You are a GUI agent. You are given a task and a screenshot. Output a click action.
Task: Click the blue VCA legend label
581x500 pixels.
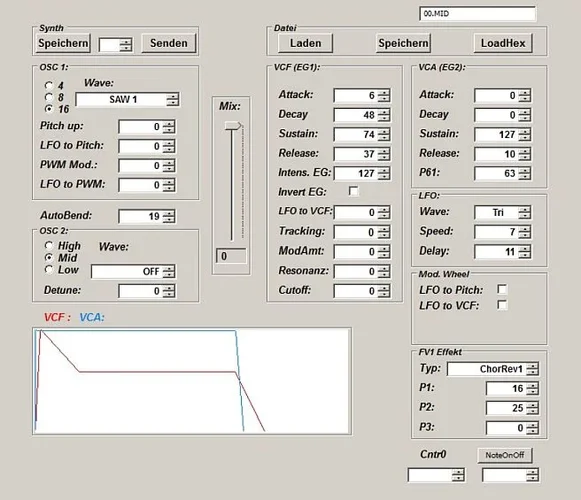(x=92, y=317)
